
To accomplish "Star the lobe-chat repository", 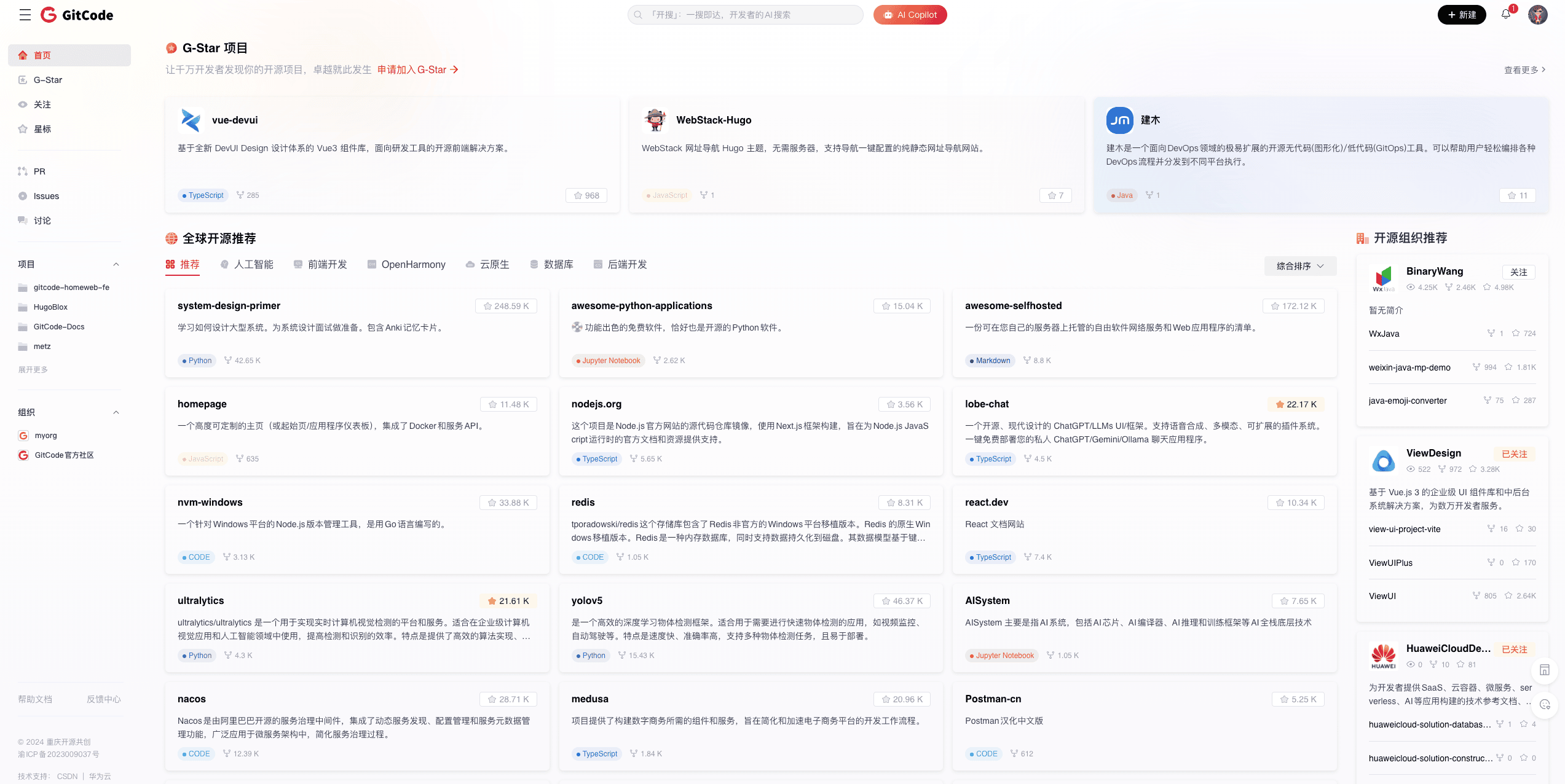I will click(x=1296, y=404).
